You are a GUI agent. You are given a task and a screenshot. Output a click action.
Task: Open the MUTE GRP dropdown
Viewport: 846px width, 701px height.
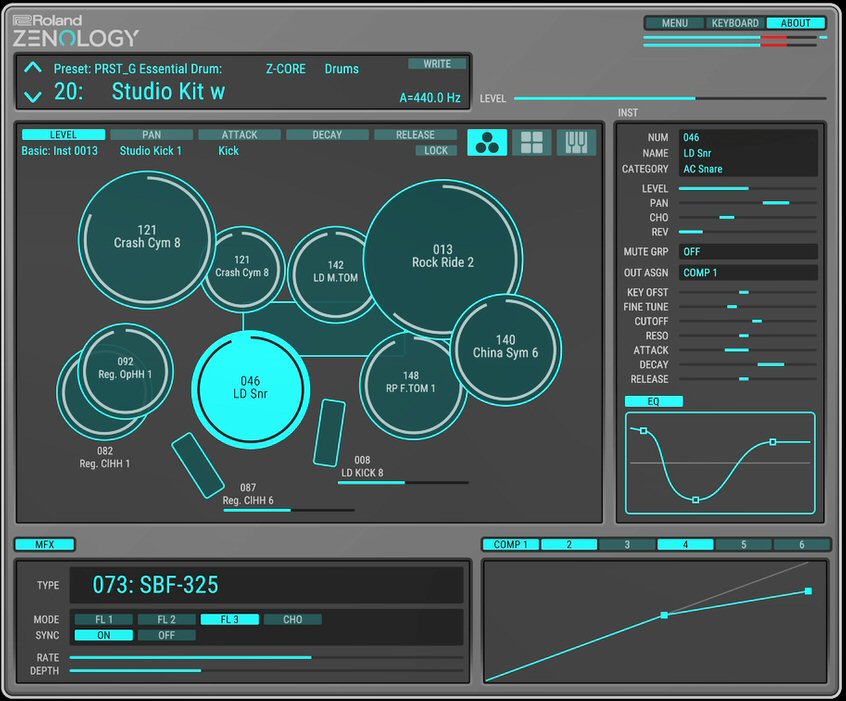[x=748, y=251]
